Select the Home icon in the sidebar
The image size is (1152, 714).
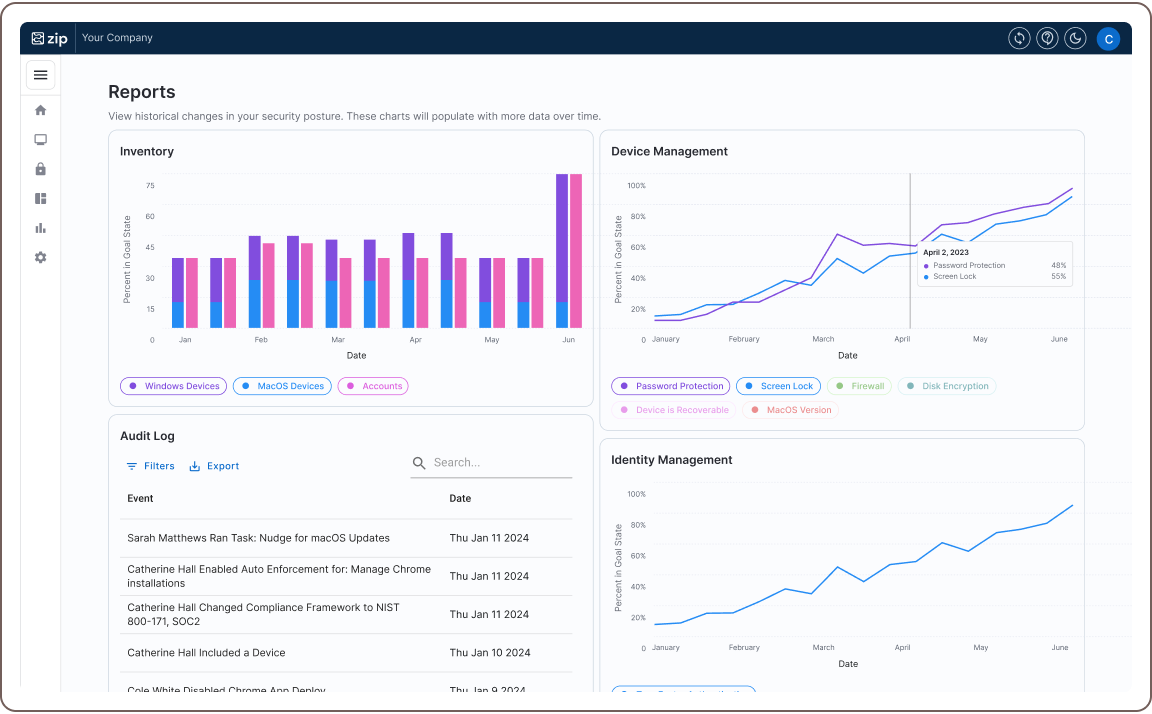(40, 110)
